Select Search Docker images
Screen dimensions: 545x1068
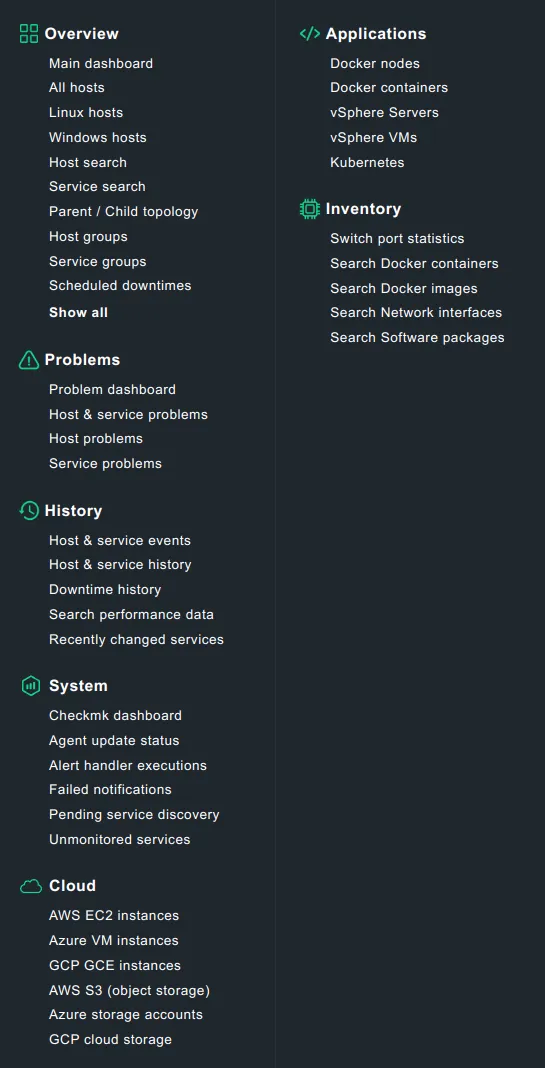point(404,288)
